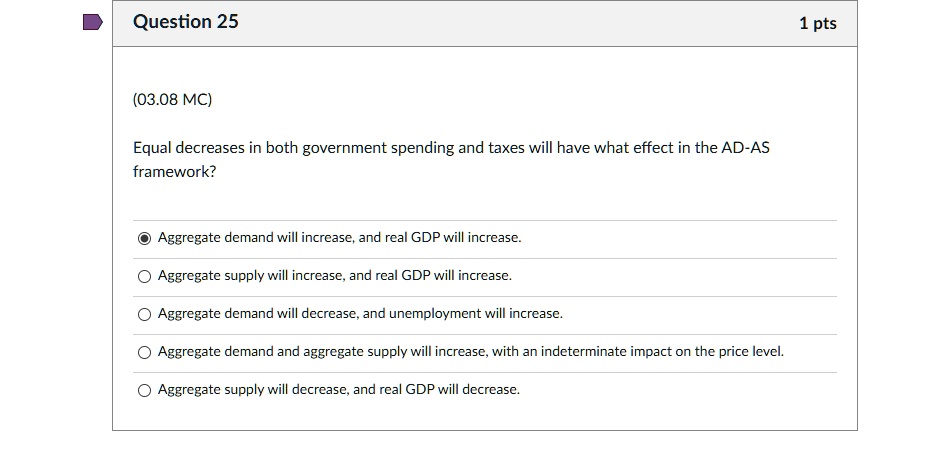
Task: Select radio for indeterminate impact on price level
Action: click(144, 352)
